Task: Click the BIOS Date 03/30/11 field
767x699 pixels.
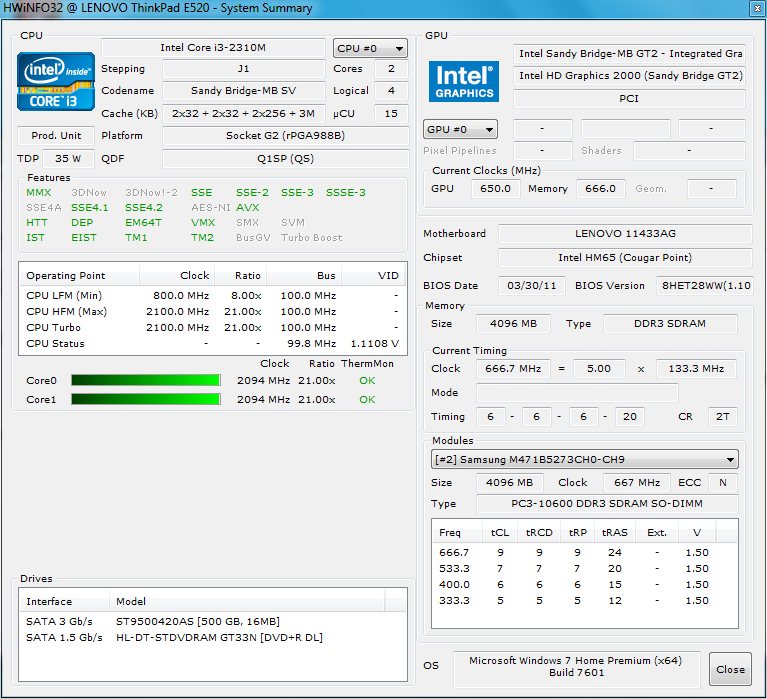Action: (x=531, y=285)
